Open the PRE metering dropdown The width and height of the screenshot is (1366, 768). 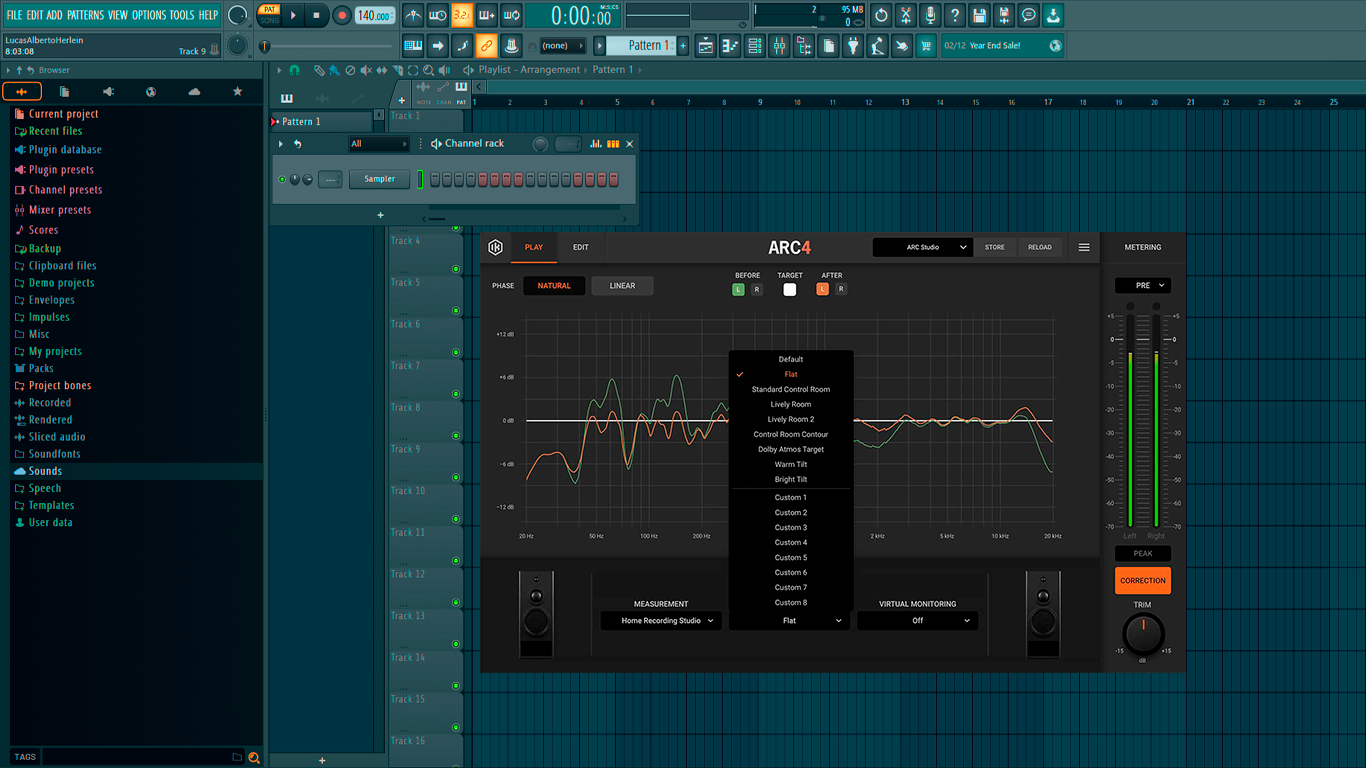coord(1143,285)
